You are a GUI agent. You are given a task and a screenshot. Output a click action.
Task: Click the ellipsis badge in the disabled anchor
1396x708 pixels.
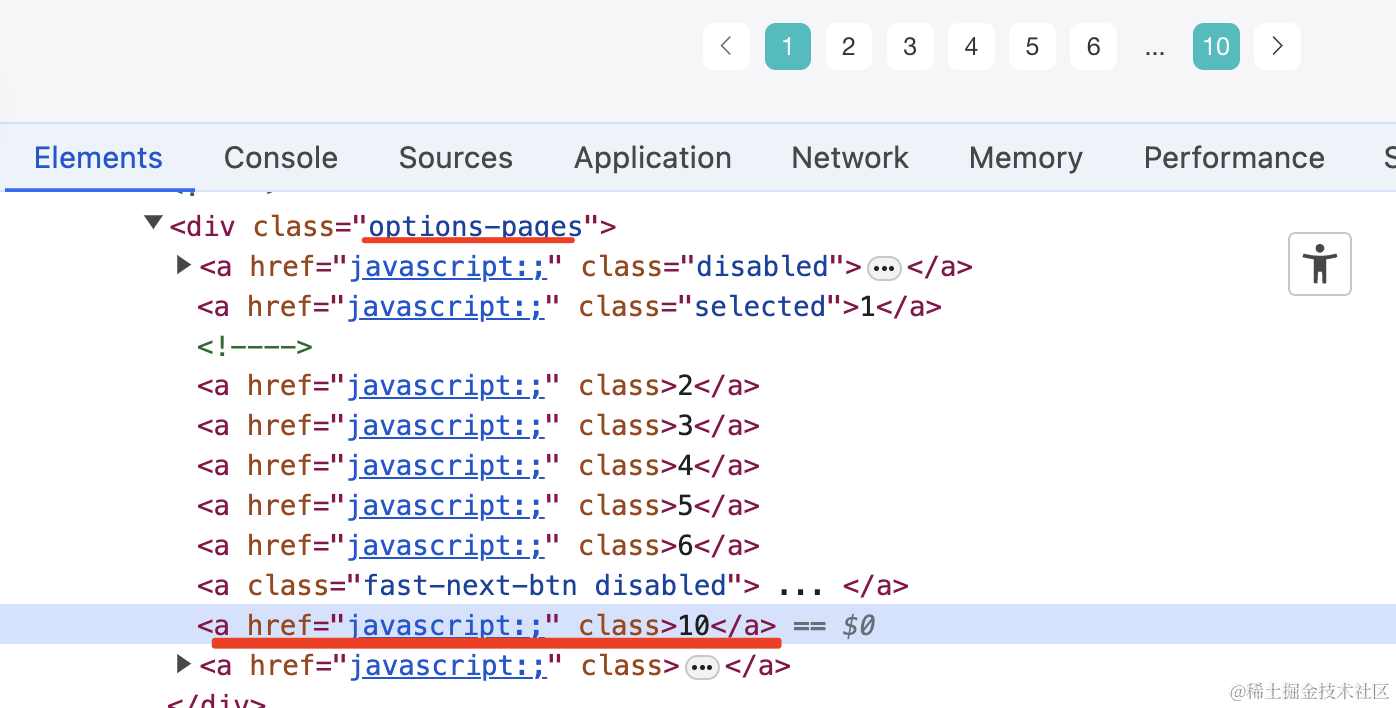tap(884, 268)
